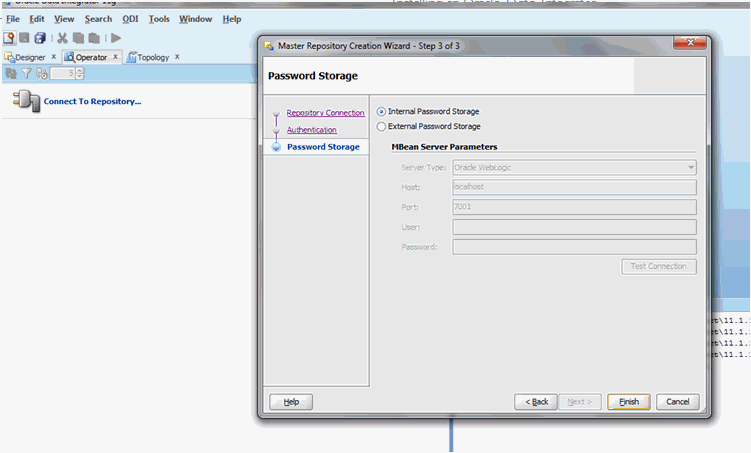Viewport: 751px width, 453px height.
Task: Click the wizard title bar icon
Action: pos(269,46)
